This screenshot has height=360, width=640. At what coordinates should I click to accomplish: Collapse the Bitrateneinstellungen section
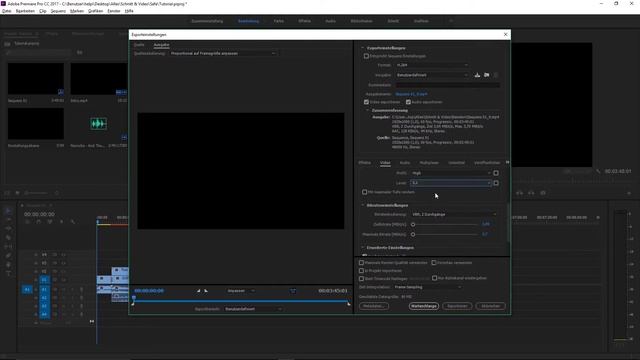[x=362, y=205]
